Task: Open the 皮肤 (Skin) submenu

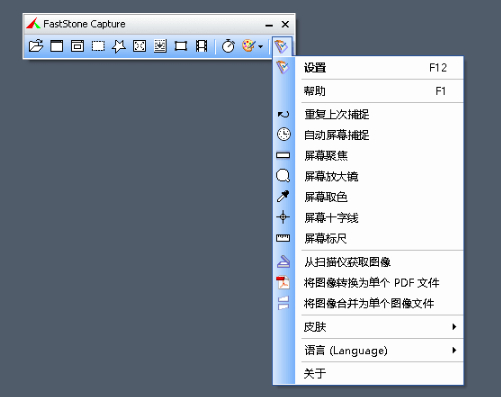Action: (368, 327)
